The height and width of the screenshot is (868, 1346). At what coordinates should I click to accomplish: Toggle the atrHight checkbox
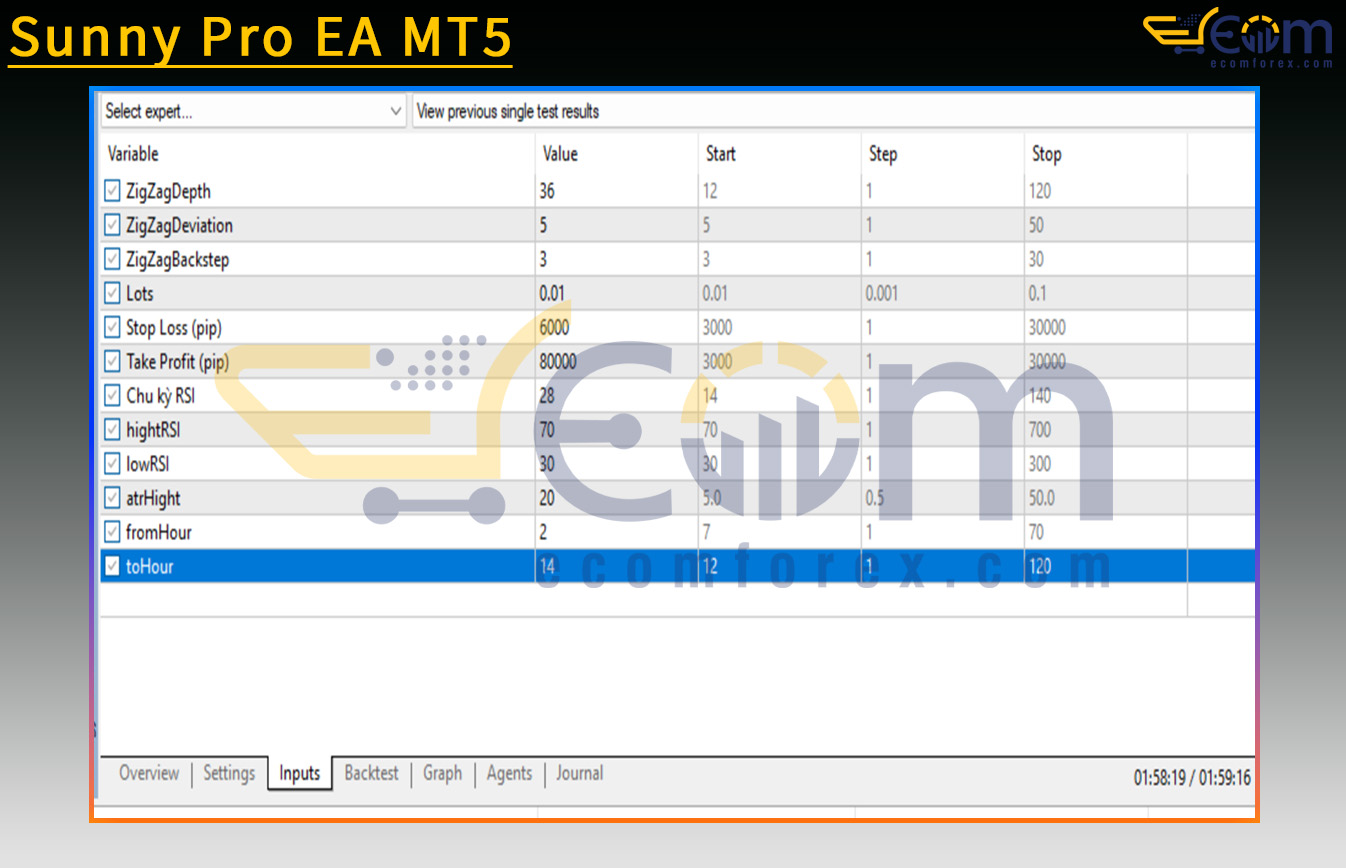(112, 497)
